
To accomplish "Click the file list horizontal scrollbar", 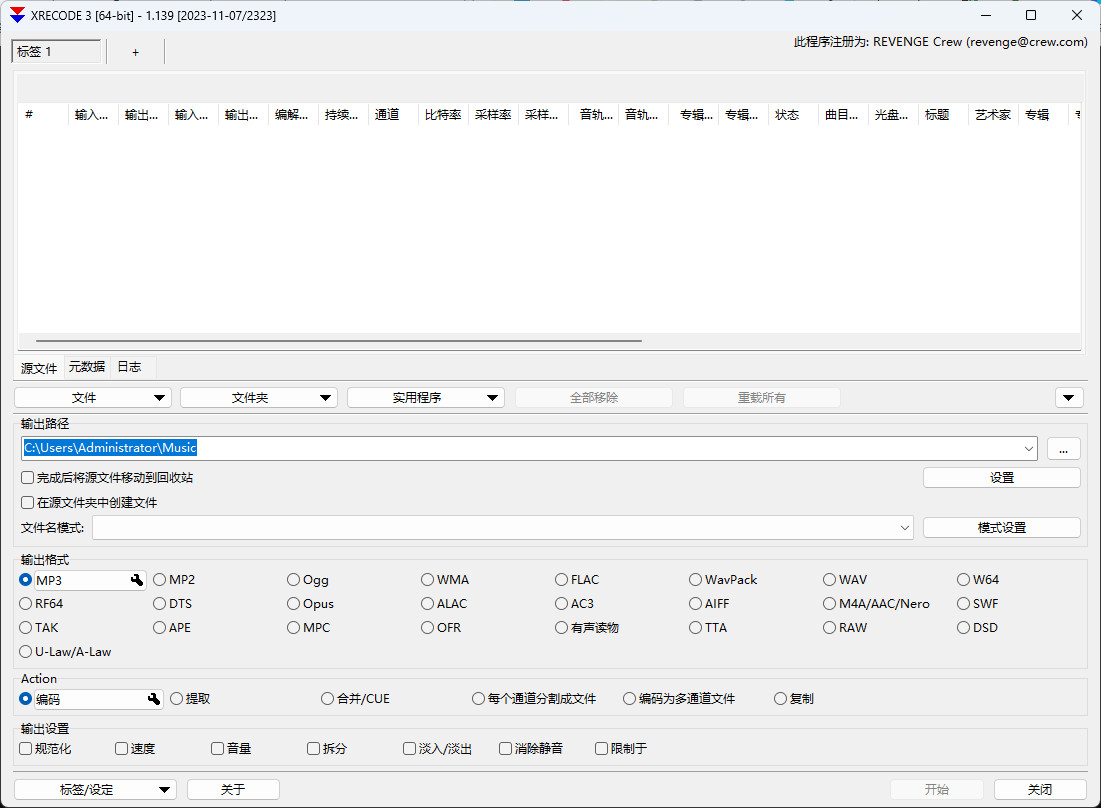I will [338, 341].
